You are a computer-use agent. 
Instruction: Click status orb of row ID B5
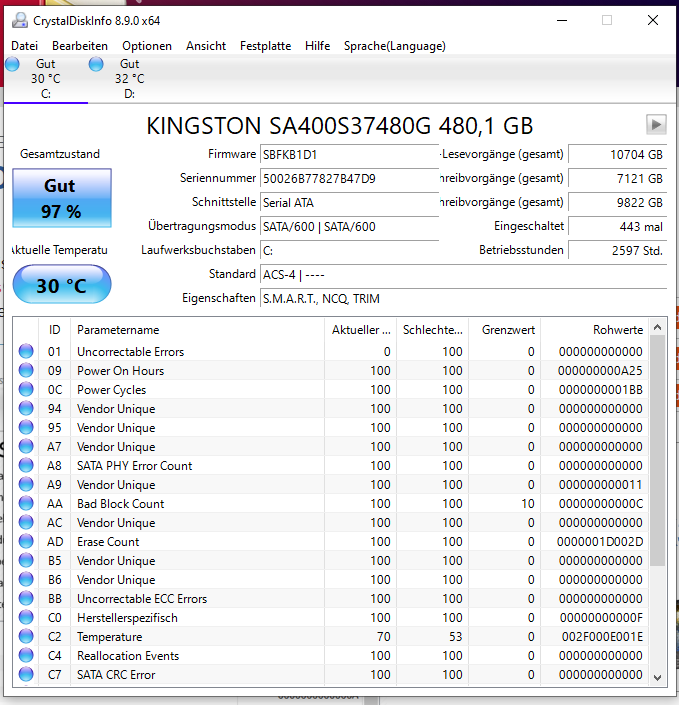click(26, 560)
